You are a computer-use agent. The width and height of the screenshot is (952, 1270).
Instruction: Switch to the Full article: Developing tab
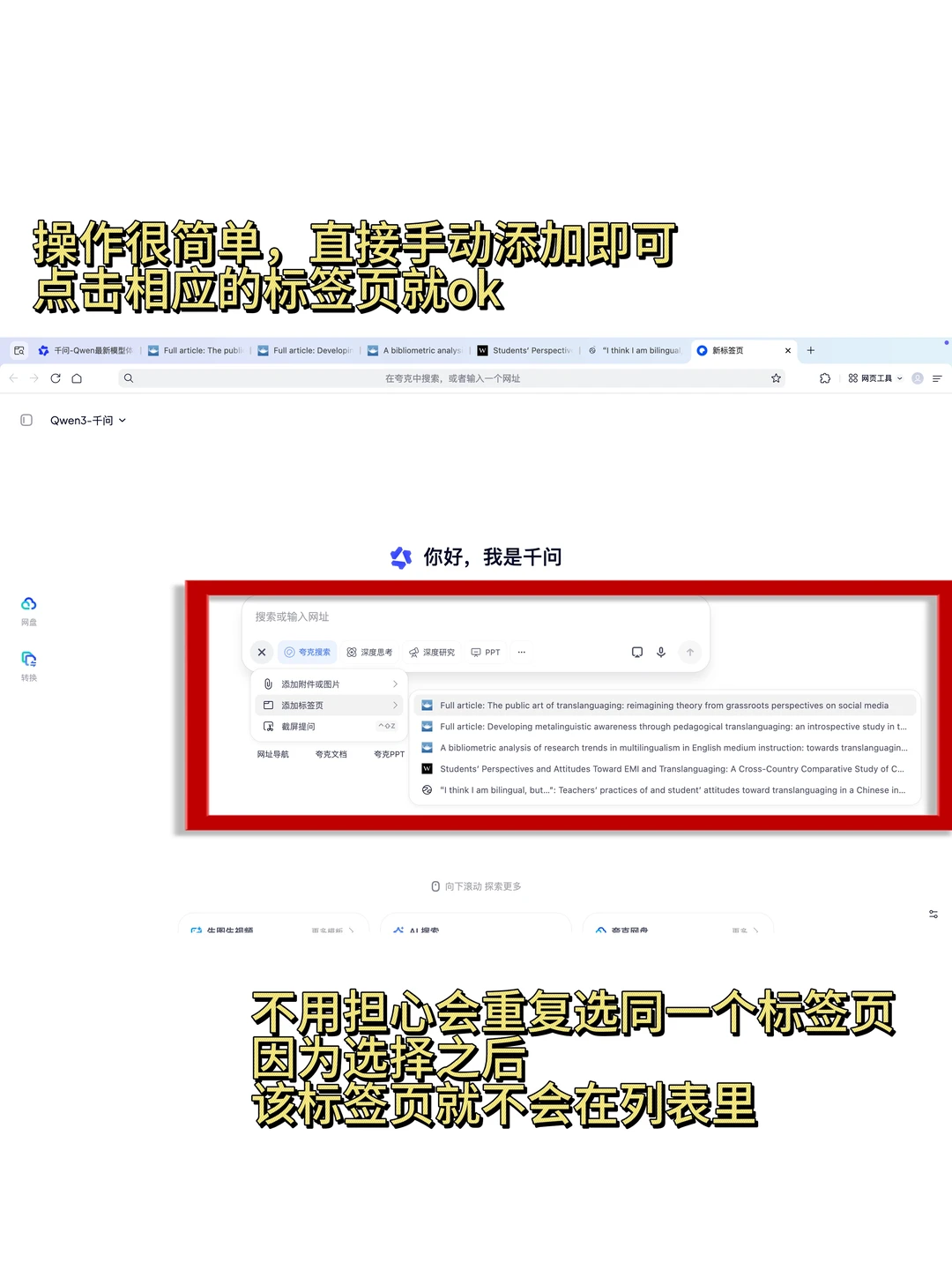306,350
